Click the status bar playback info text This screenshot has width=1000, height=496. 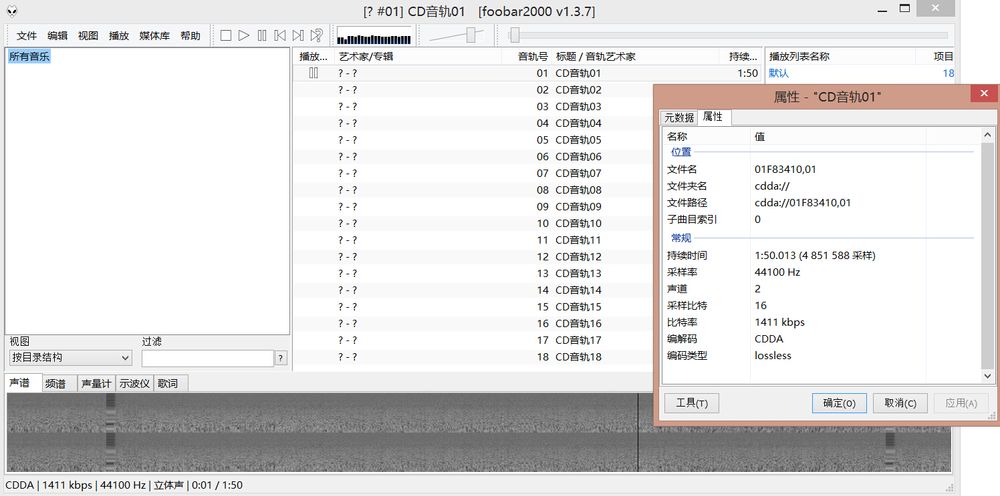point(124,485)
